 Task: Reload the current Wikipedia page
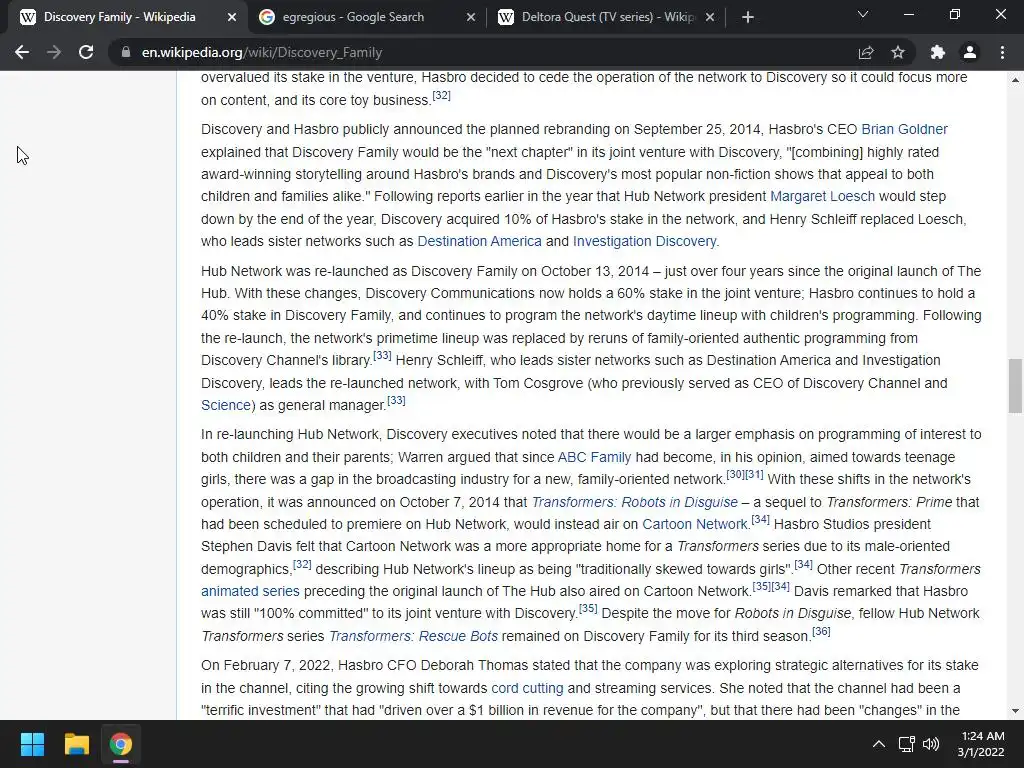pos(86,52)
